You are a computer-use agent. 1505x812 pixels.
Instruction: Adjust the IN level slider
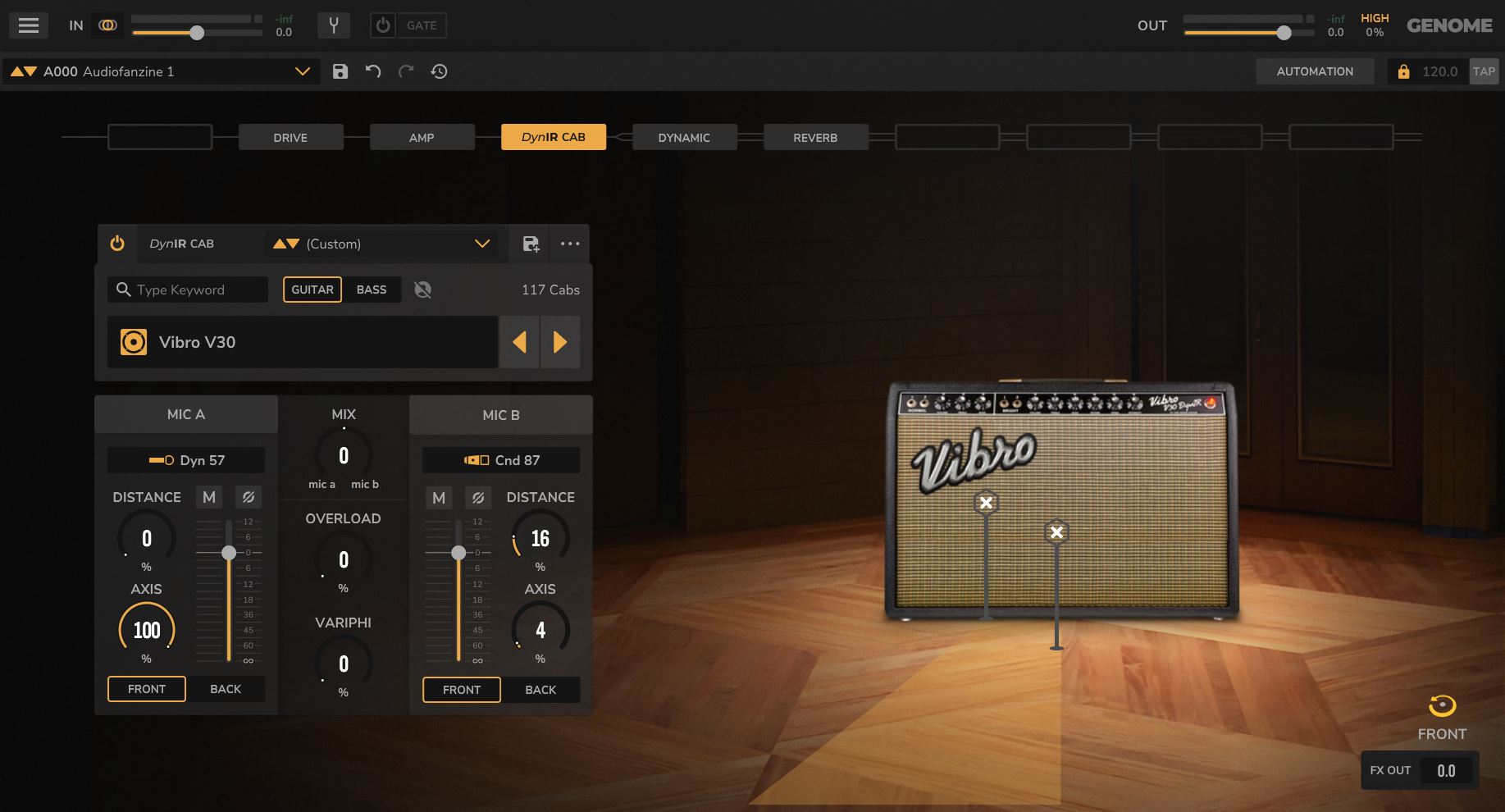click(x=197, y=33)
